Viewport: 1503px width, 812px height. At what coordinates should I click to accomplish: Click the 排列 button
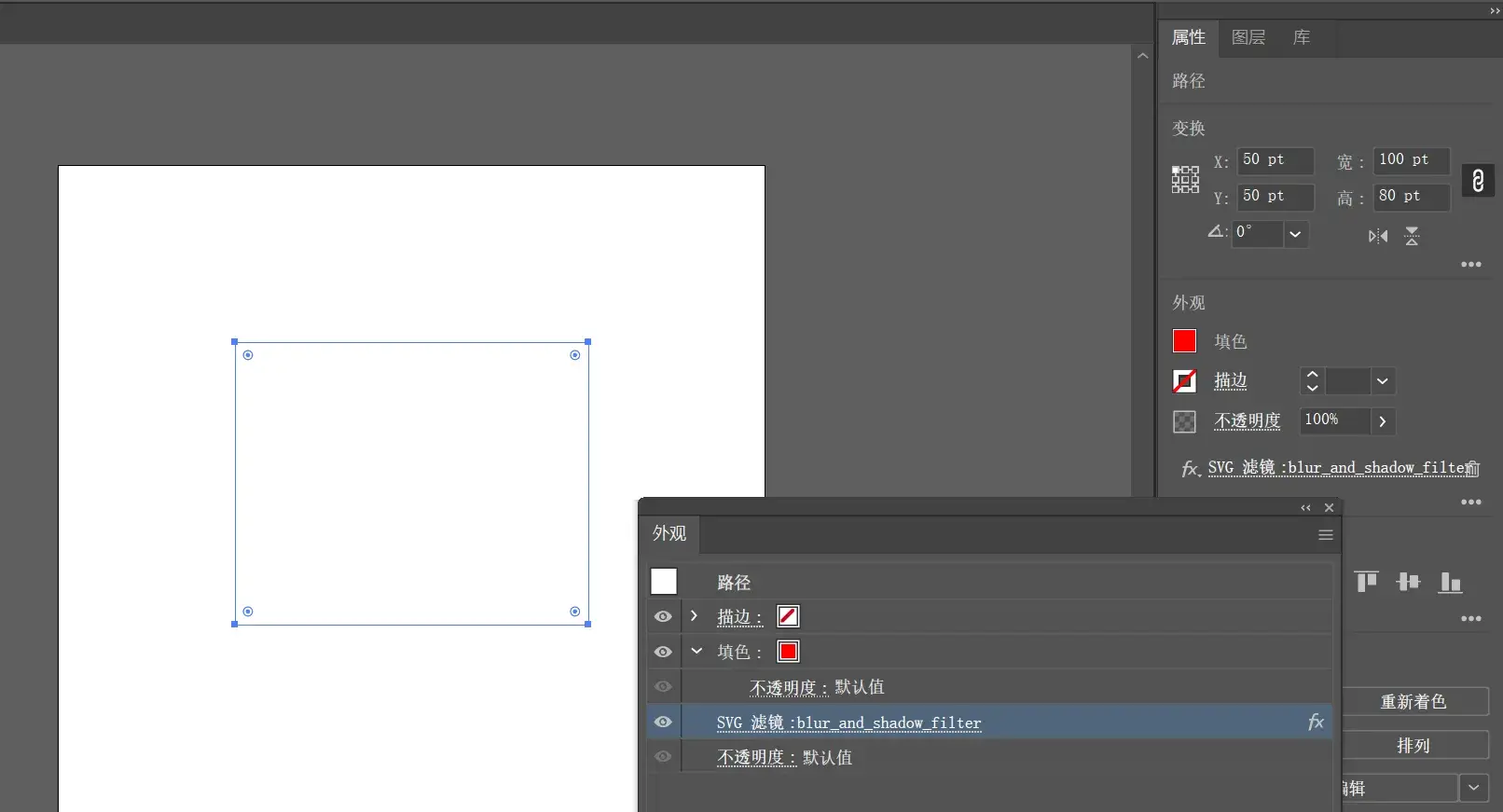click(x=1413, y=746)
